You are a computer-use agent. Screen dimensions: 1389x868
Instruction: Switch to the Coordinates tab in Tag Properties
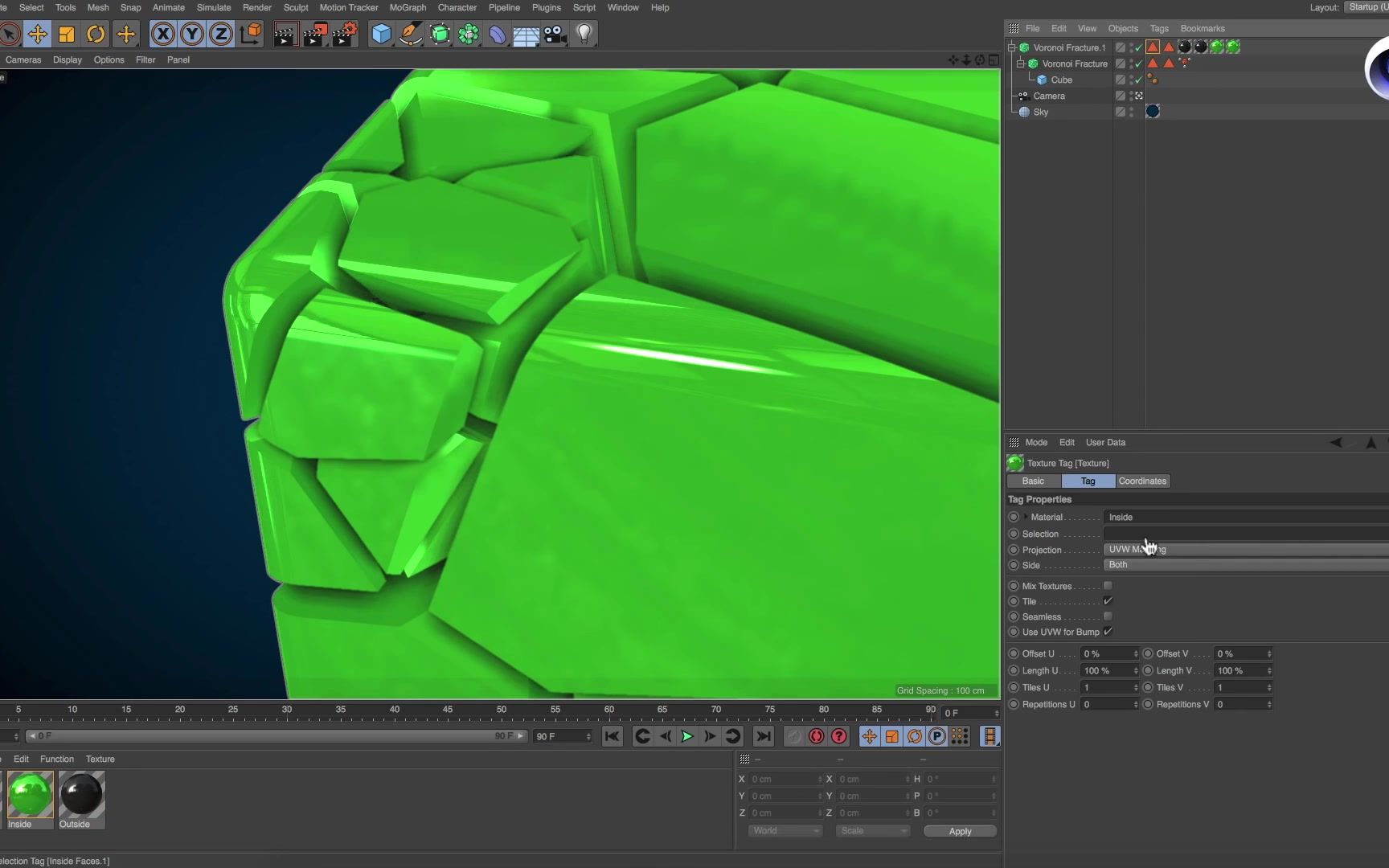click(x=1142, y=481)
